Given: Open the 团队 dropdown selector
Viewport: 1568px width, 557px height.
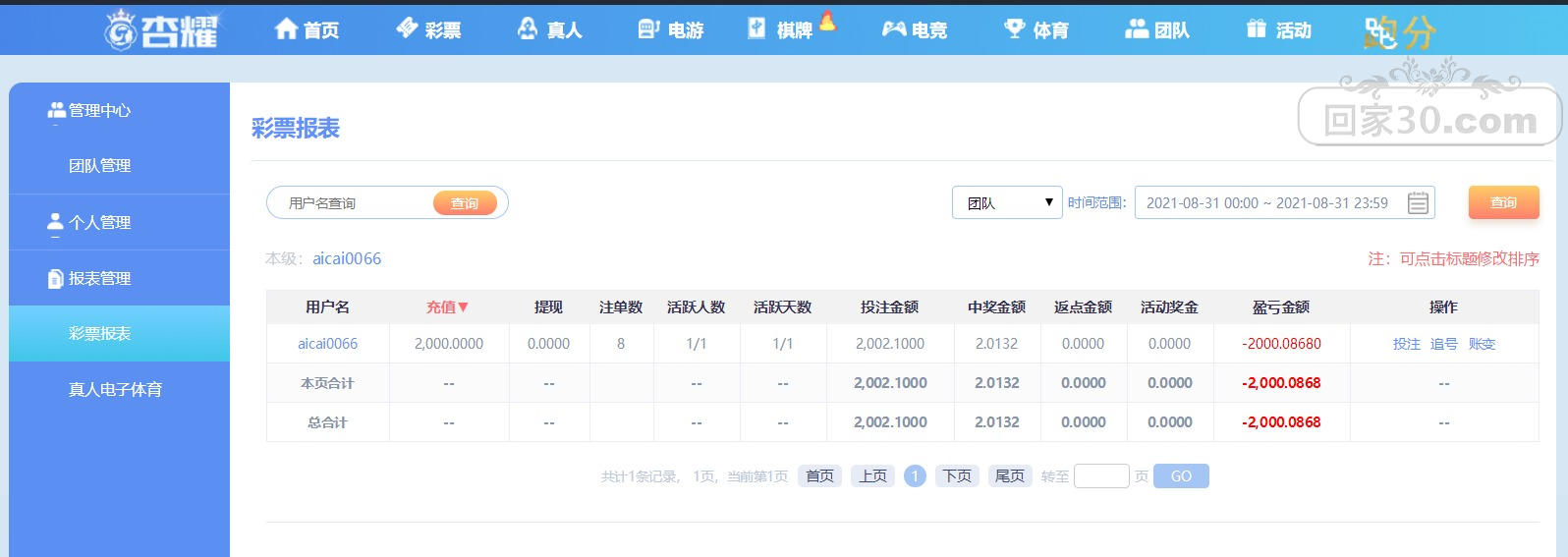Looking at the screenshot, I should point(1007,202).
